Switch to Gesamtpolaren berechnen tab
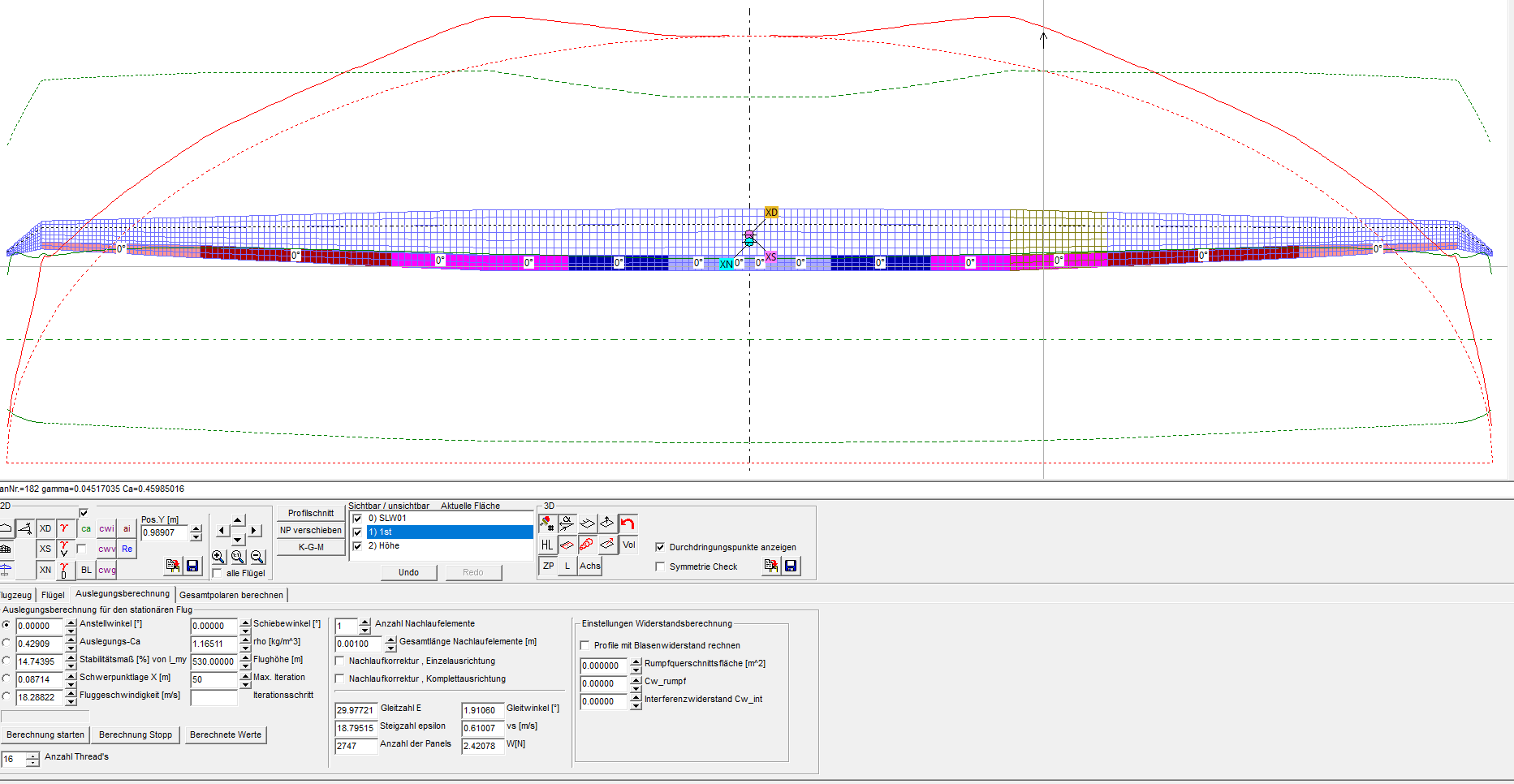This screenshot has width=1514, height=784. point(231,595)
